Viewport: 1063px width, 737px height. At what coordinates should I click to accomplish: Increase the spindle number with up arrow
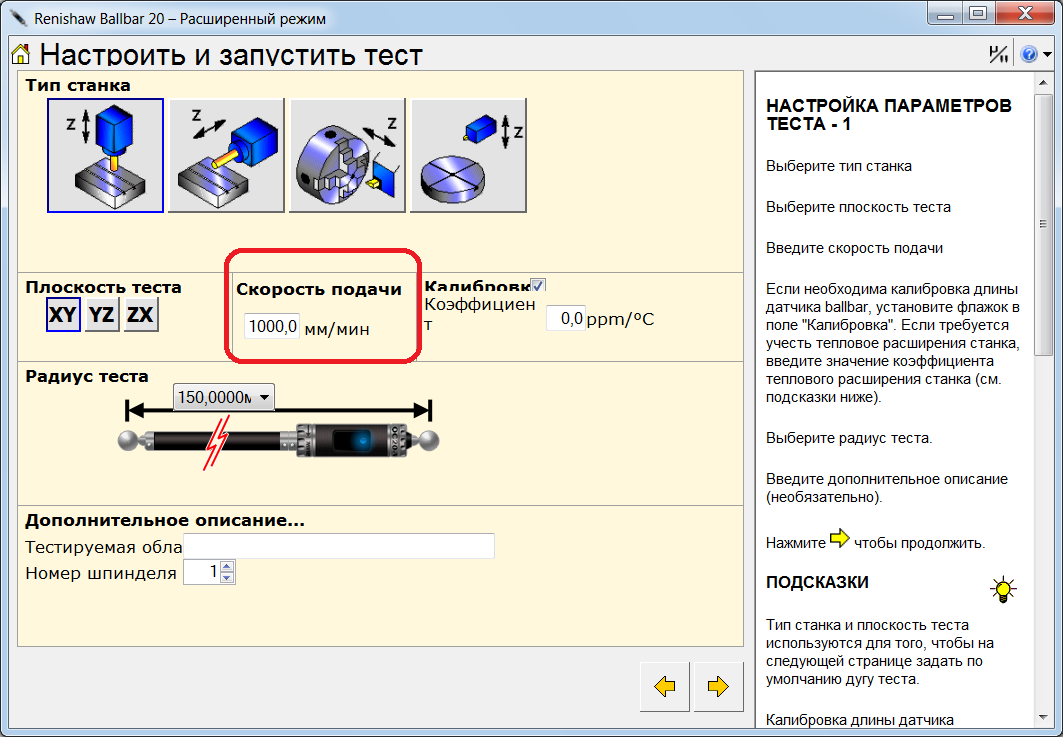coord(227,567)
